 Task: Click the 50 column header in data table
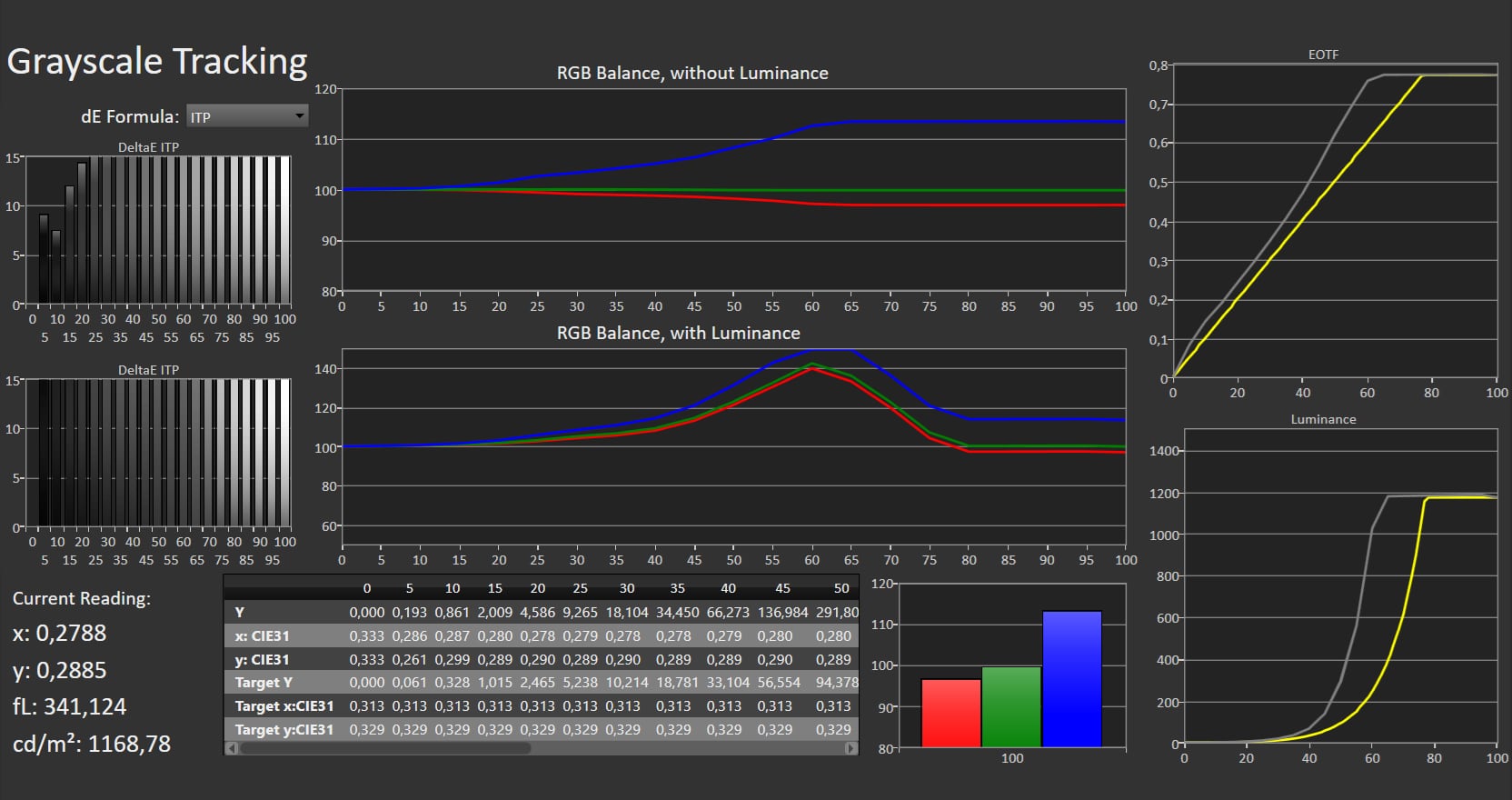pos(841,588)
